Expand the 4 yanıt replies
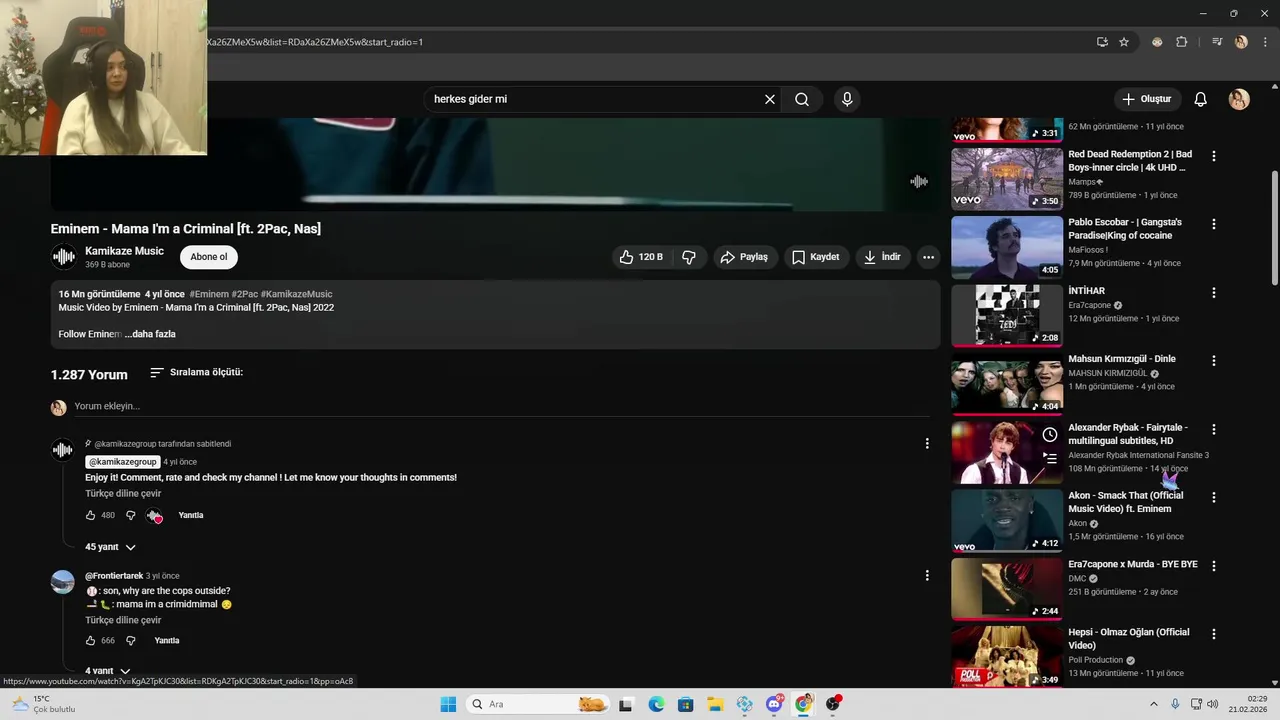 (x=108, y=671)
